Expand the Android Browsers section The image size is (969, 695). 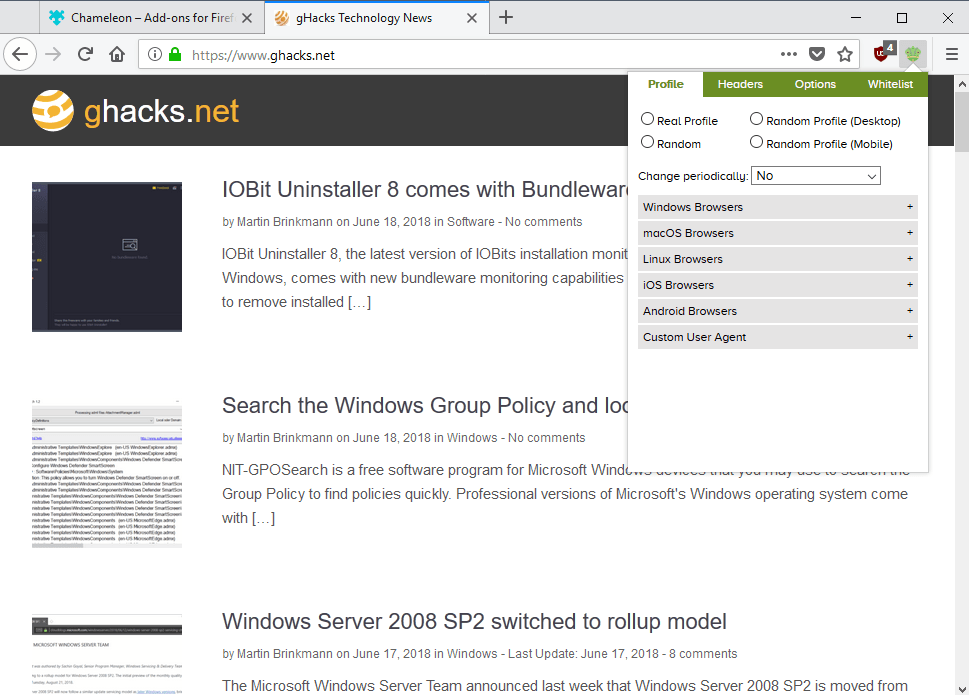(777, 311)
